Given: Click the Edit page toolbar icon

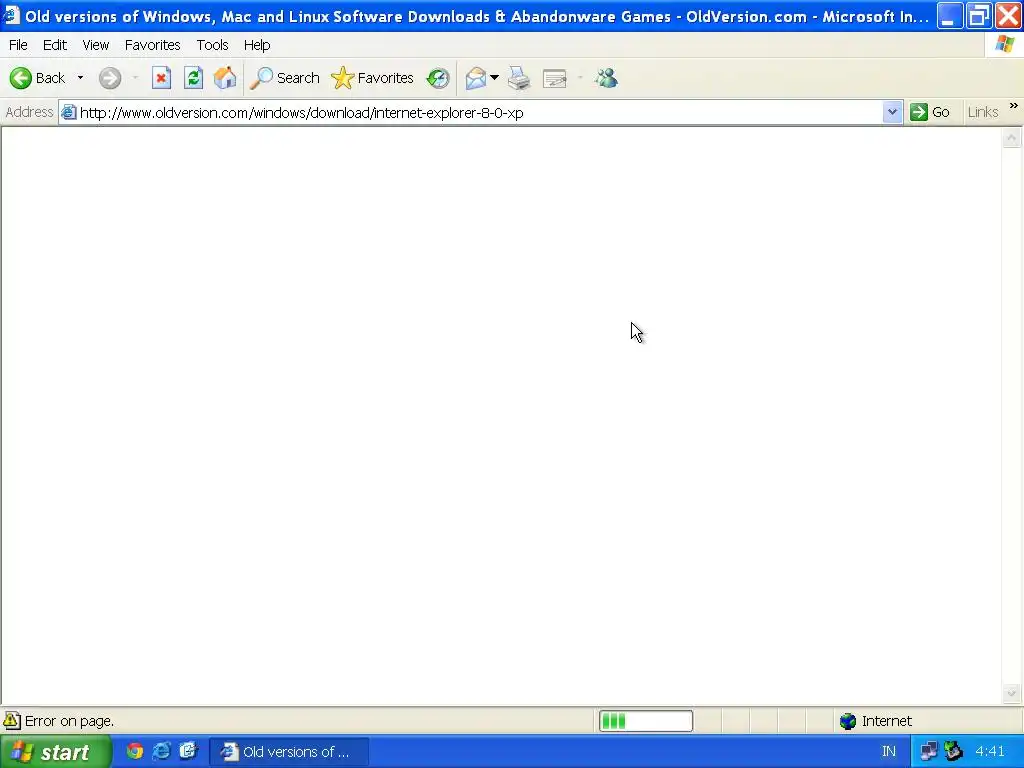Looking at the screenshot, I should 554,78.
